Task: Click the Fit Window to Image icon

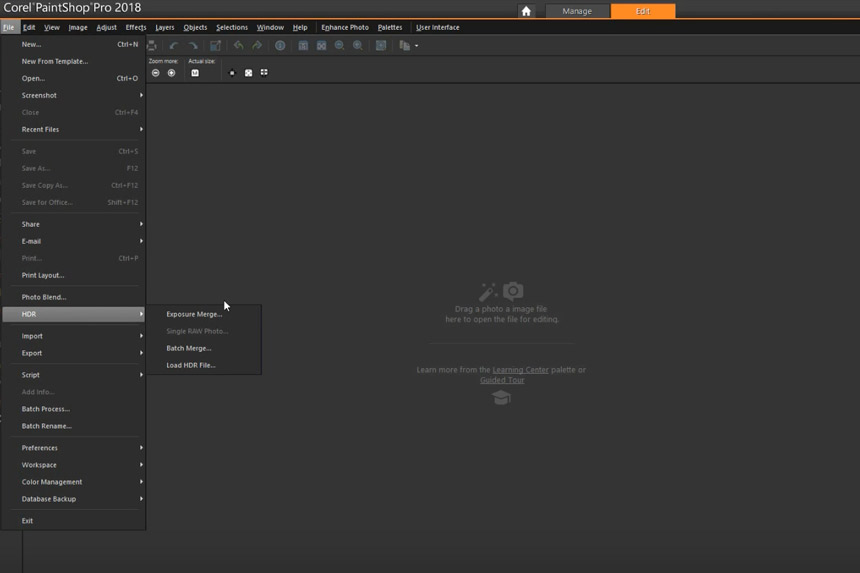Action: (x=321, y=46)
